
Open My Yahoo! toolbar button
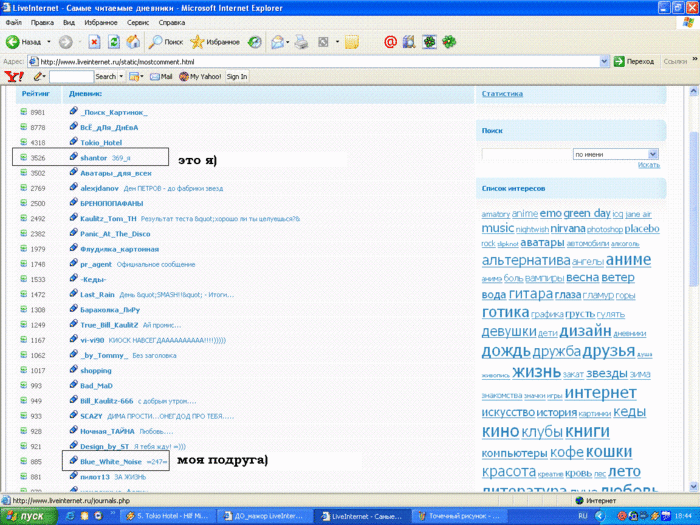pyautogui.click(x=200, y=76)
